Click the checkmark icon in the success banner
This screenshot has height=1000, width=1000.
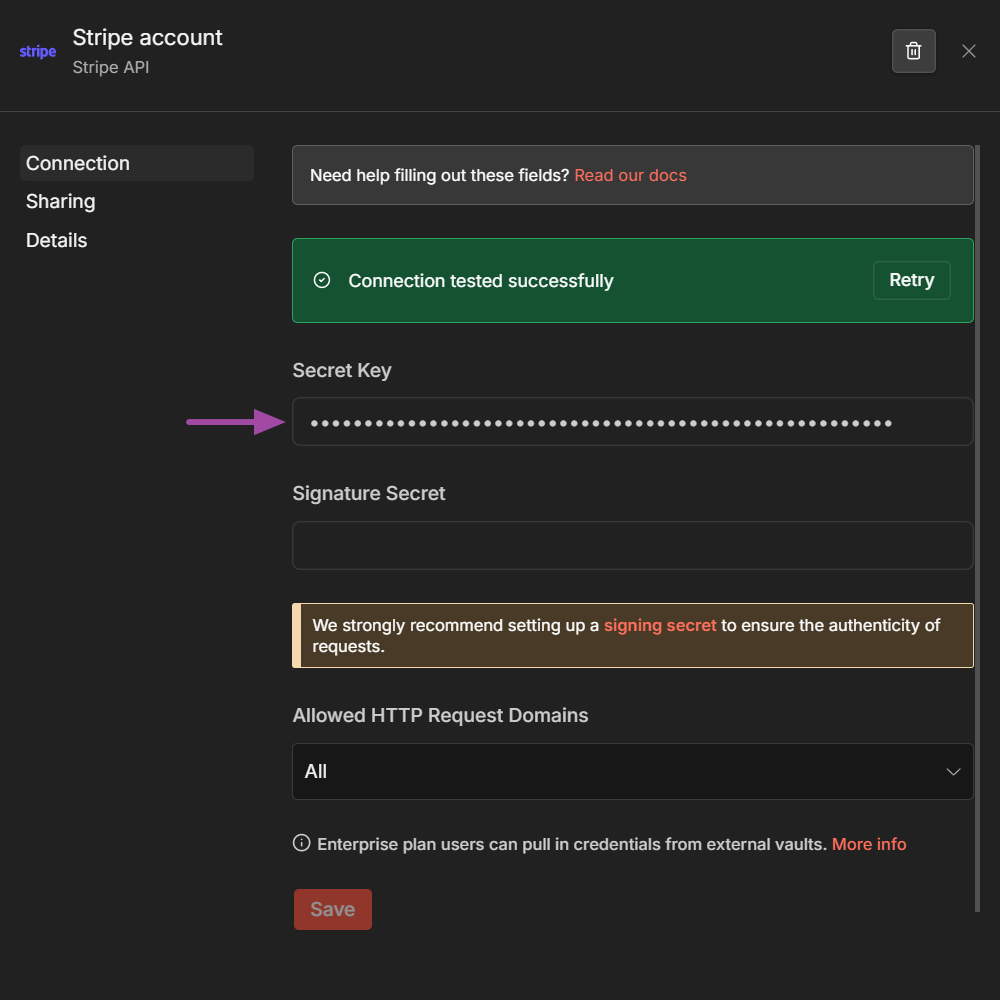coord(321,280)
